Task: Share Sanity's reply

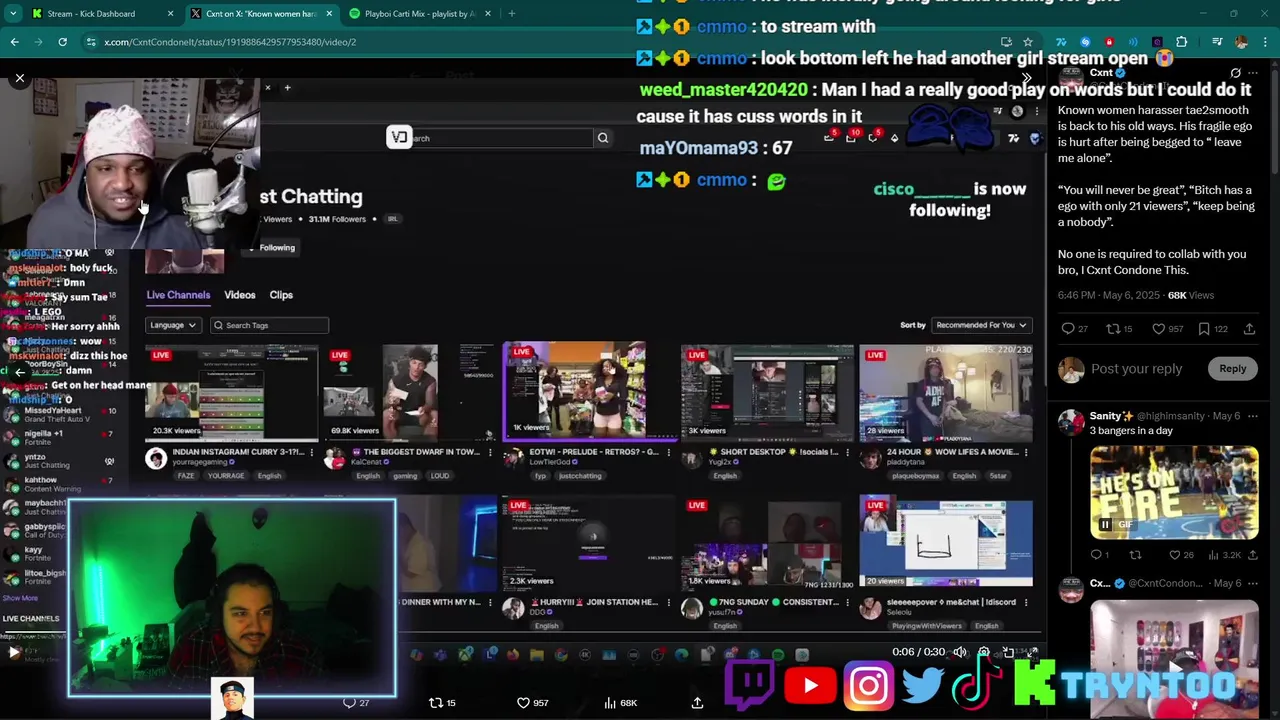Action: point(1253,555)
